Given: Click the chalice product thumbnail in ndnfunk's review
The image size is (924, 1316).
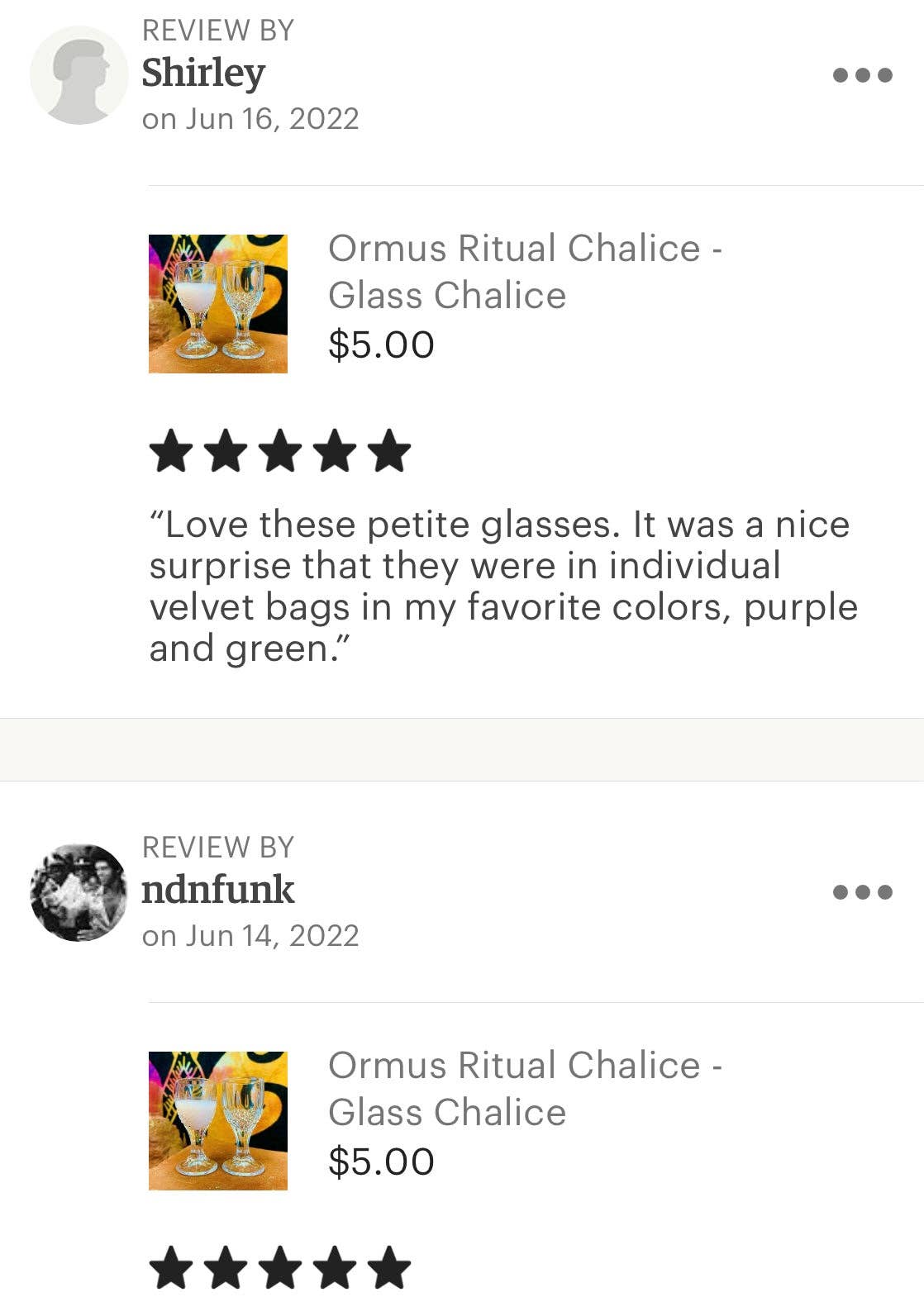Looking at the screenshot, I should 219,1124.
